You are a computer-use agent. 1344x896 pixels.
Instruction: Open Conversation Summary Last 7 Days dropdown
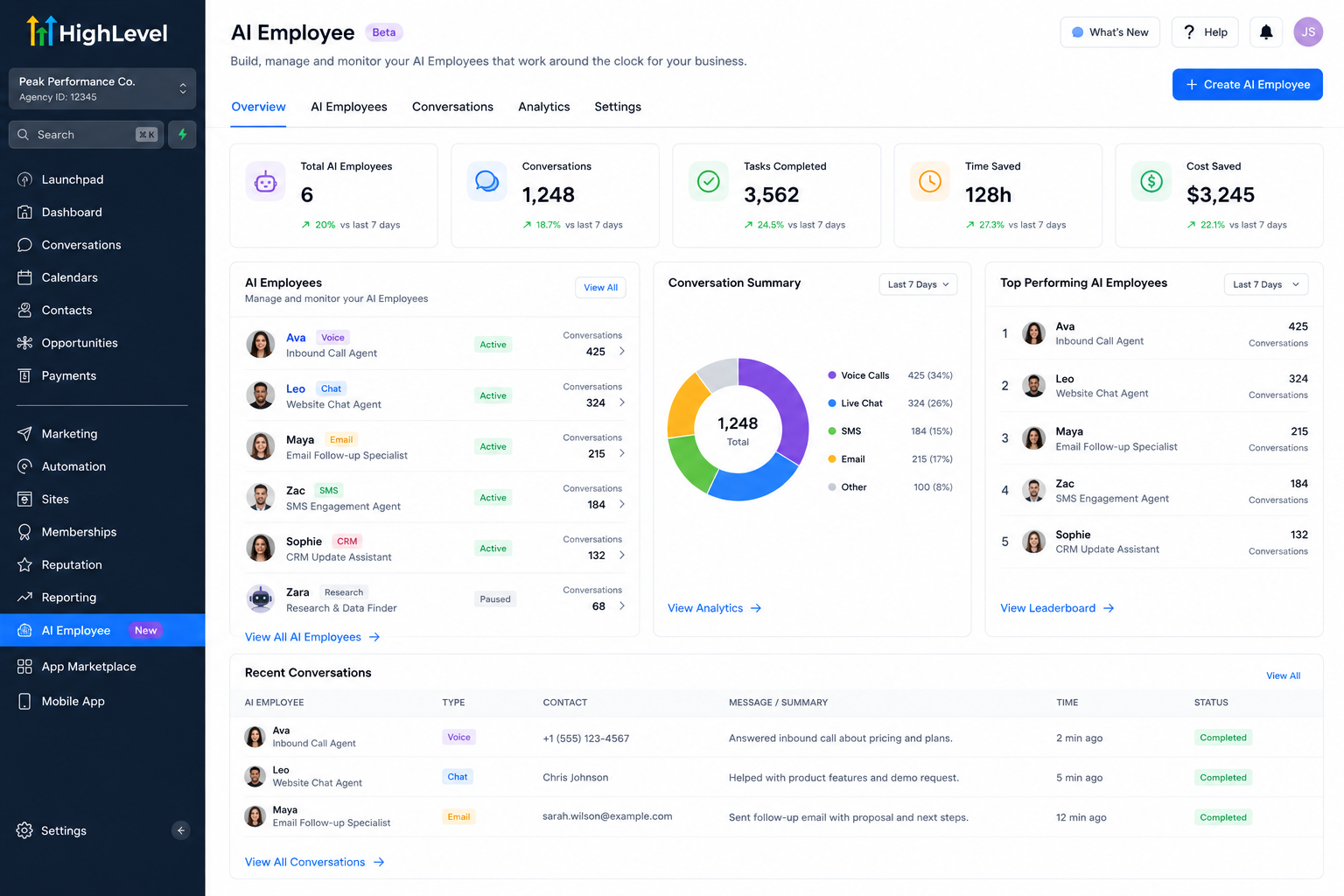tap(918, 284)
